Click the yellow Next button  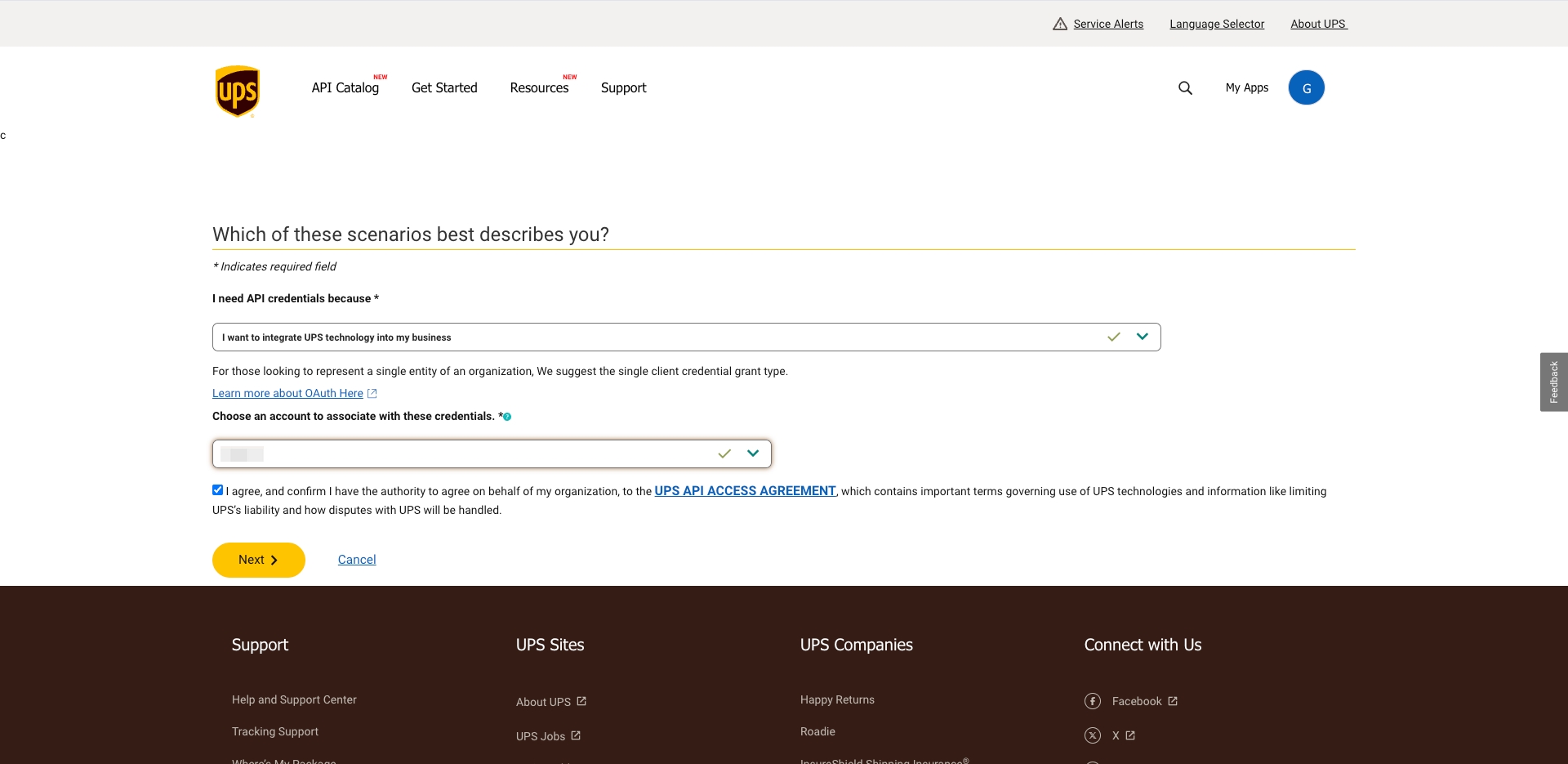pos(258,560)
